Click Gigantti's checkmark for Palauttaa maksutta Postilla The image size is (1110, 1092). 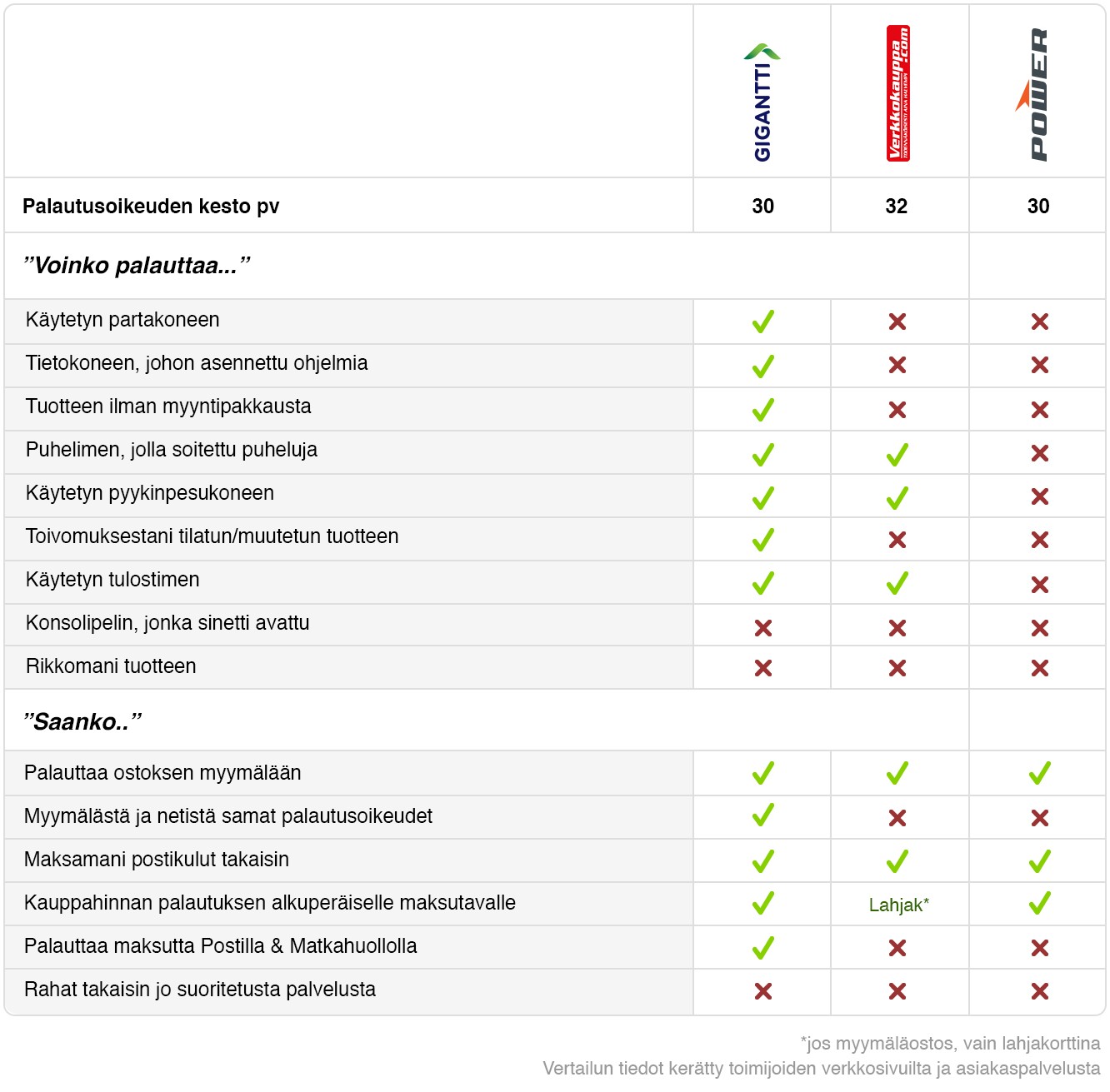[763, 948]
